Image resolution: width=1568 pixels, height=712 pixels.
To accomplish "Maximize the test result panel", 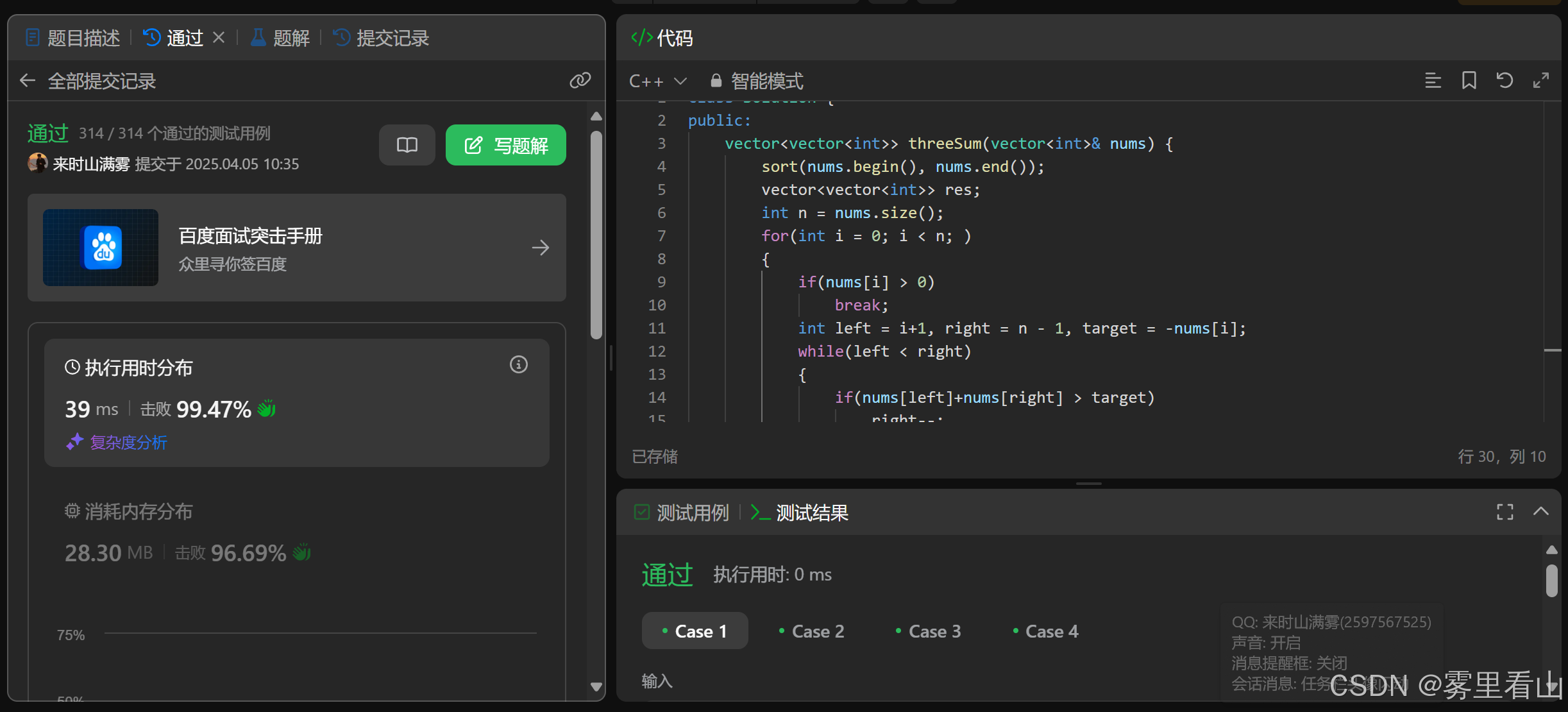I will (1505, 512).
